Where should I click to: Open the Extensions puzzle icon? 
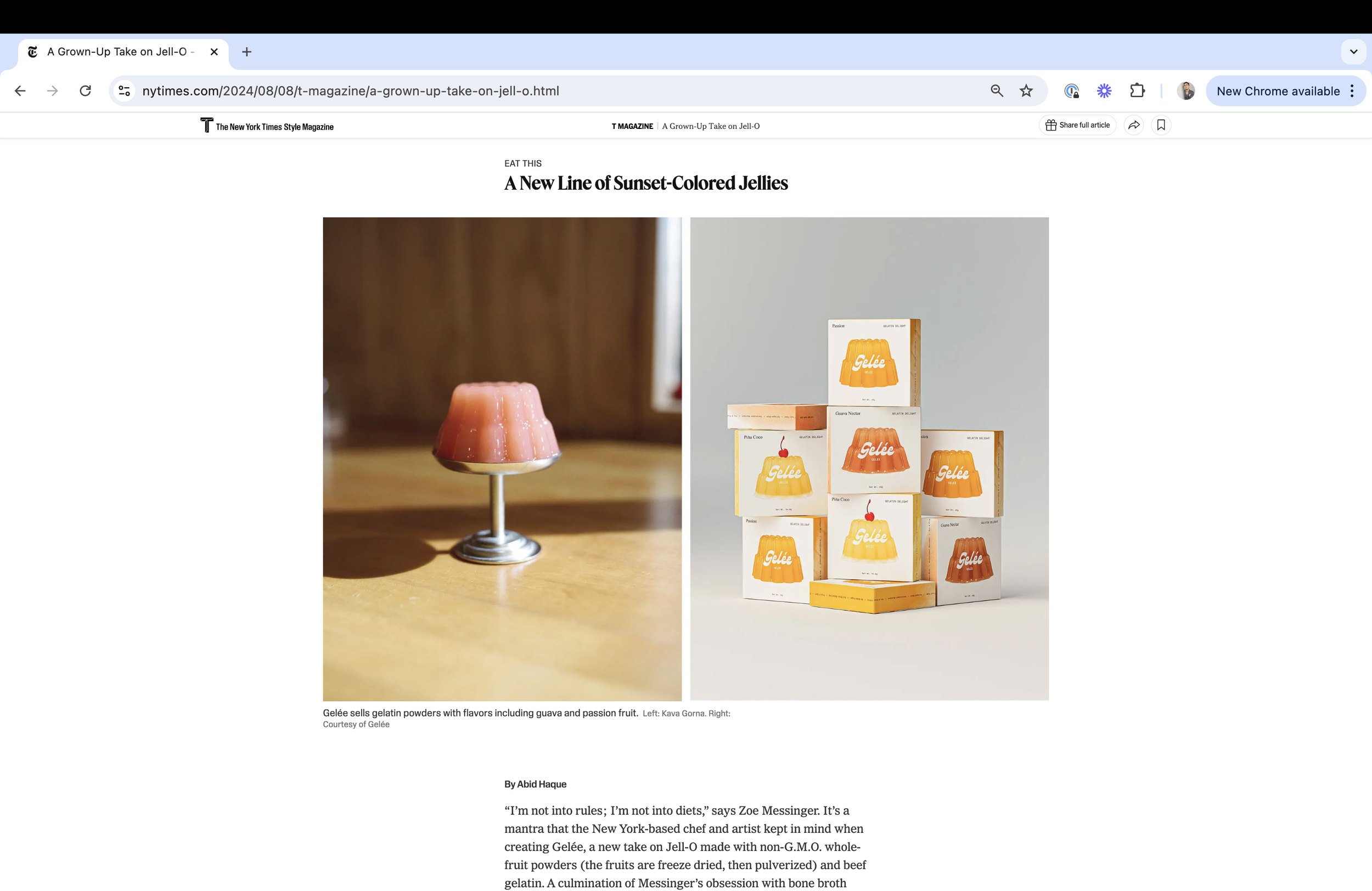click(x=1137, y=91)
